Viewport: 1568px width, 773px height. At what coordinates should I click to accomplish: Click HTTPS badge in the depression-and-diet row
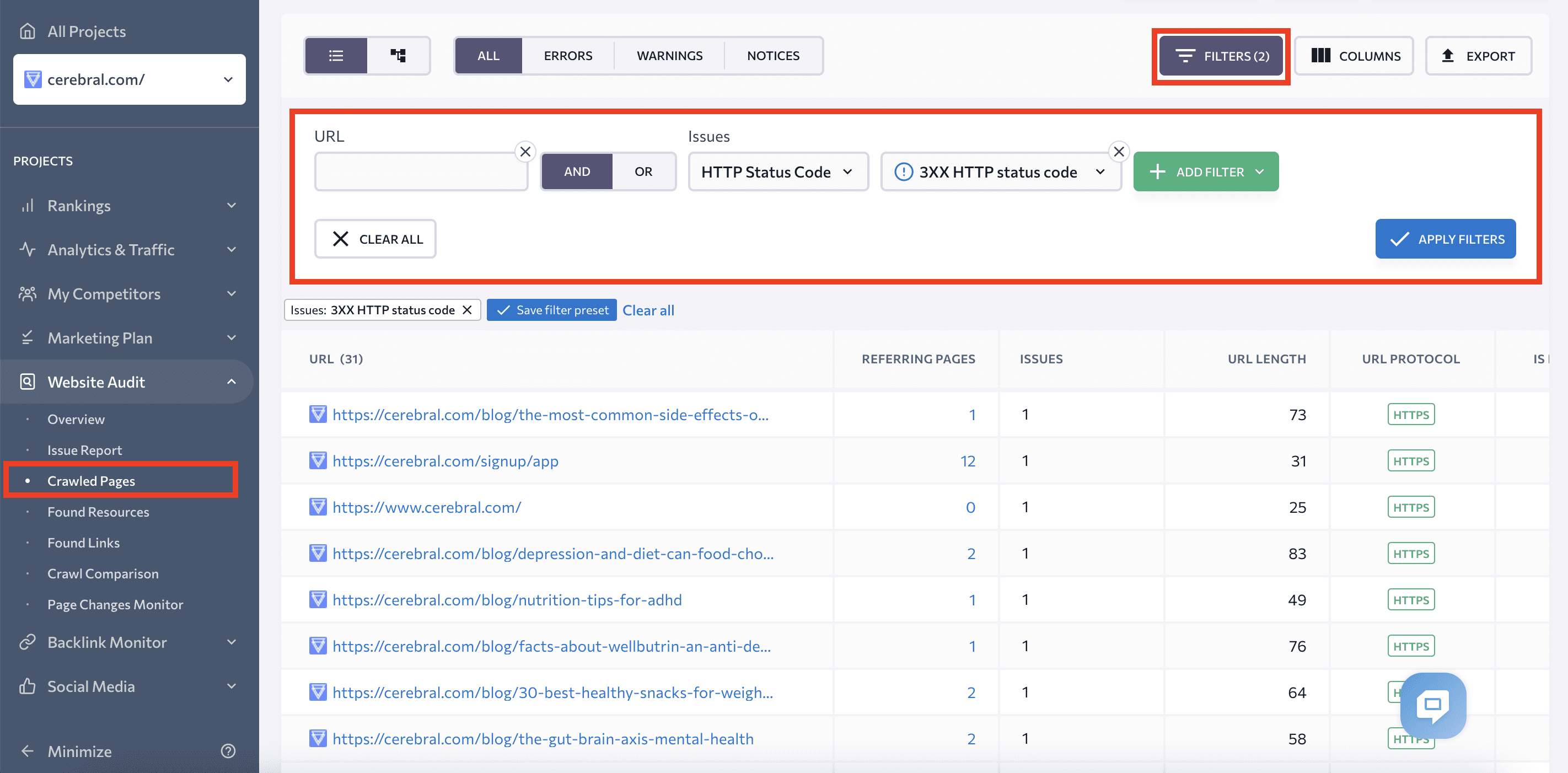[1411, 553]
